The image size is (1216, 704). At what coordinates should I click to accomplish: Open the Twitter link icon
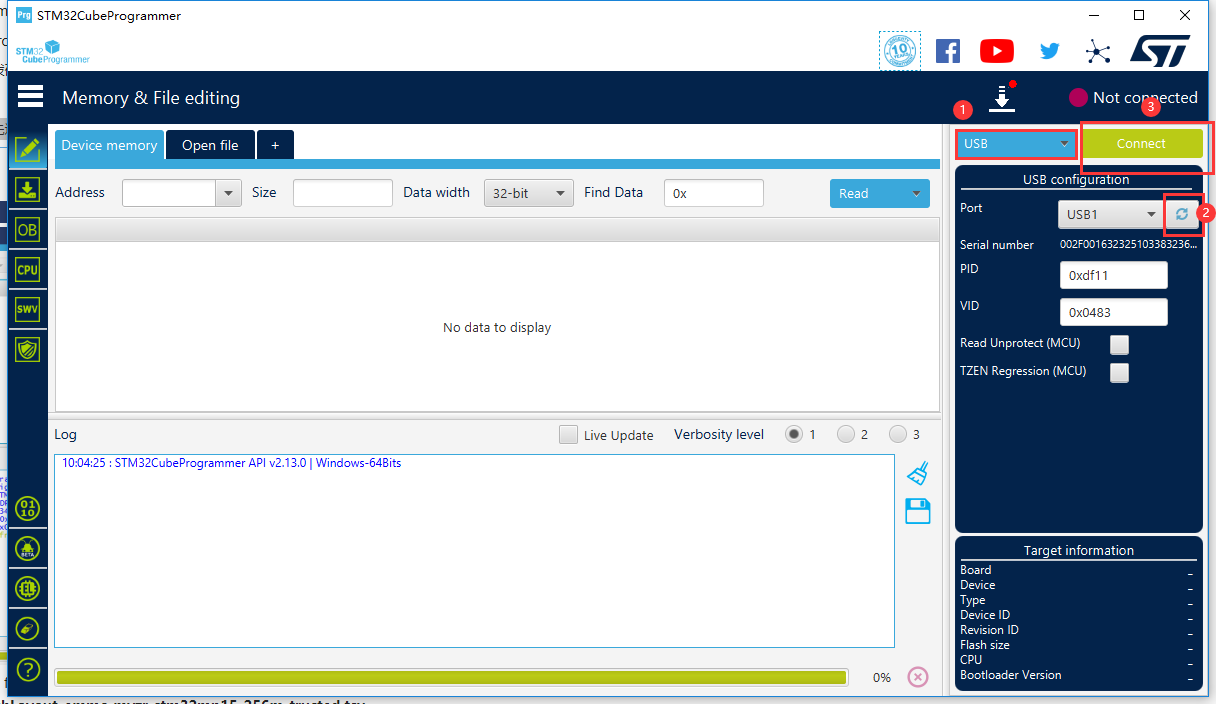1049,50
